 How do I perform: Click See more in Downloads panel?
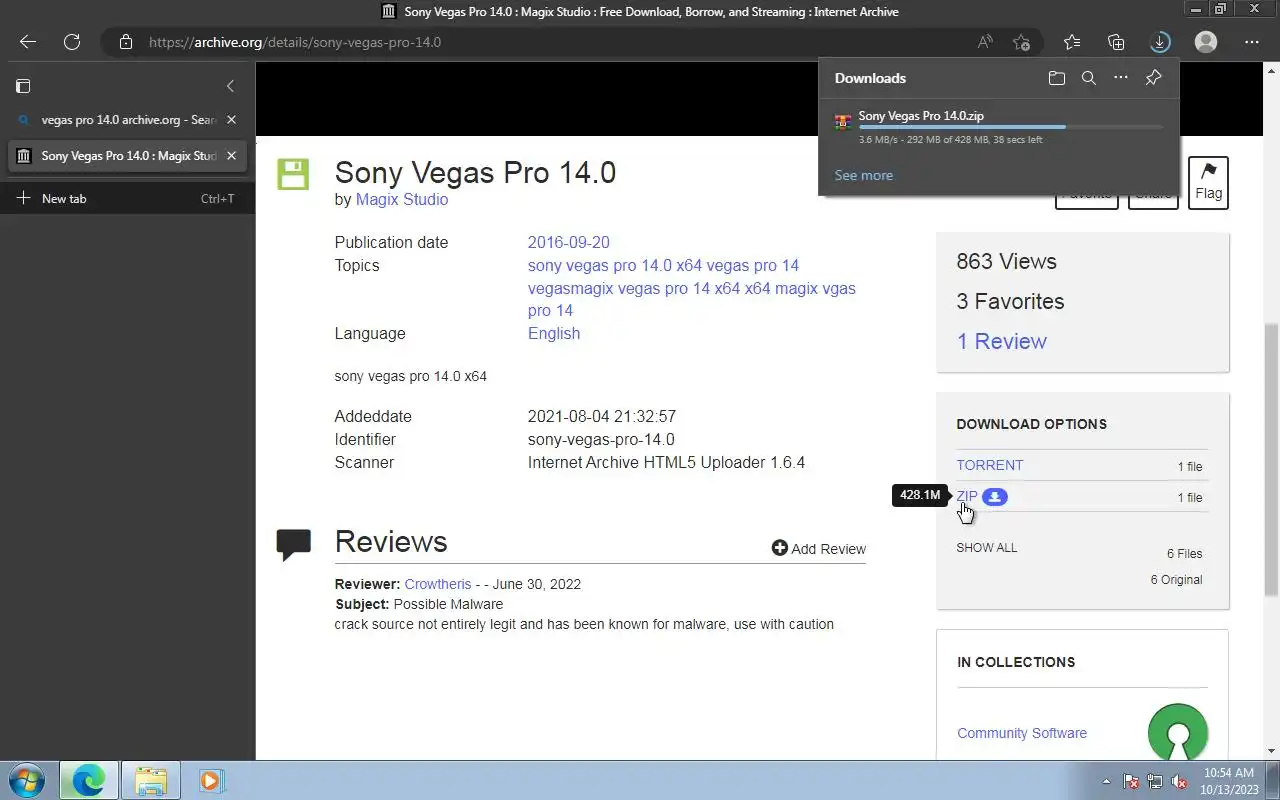pos(864,175)
